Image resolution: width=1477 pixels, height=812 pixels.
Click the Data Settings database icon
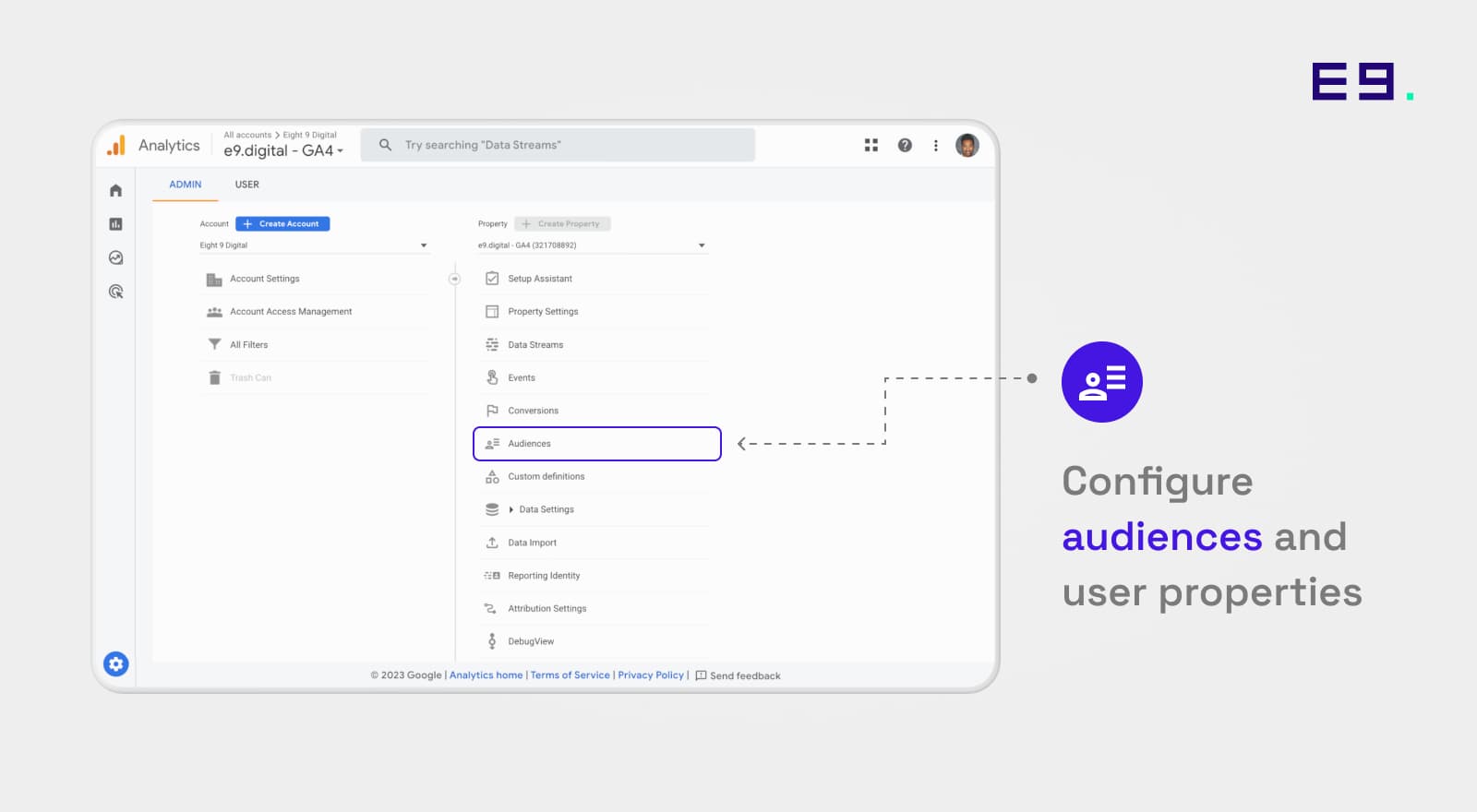492,509
